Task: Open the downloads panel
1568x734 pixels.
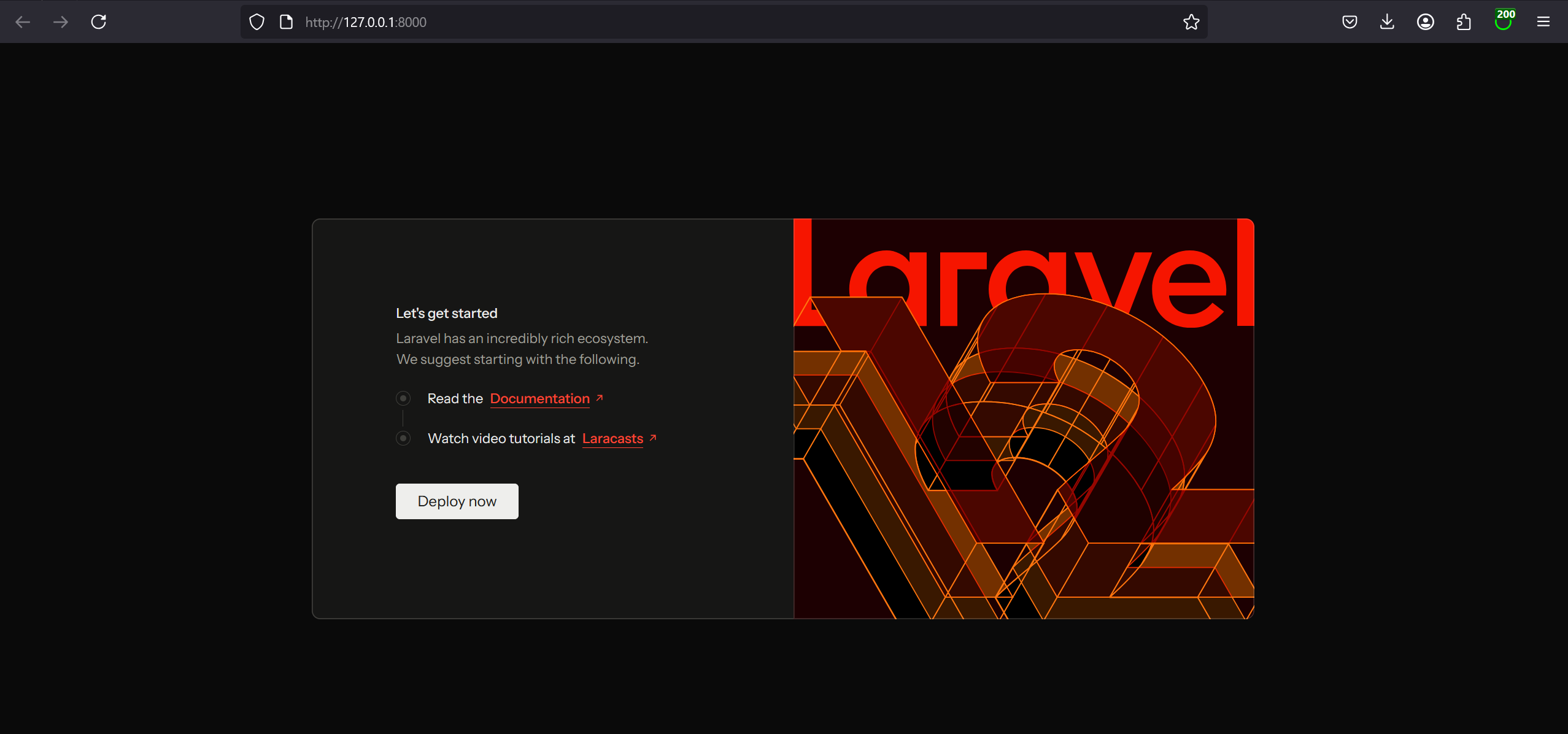Action: [1387, 22]
